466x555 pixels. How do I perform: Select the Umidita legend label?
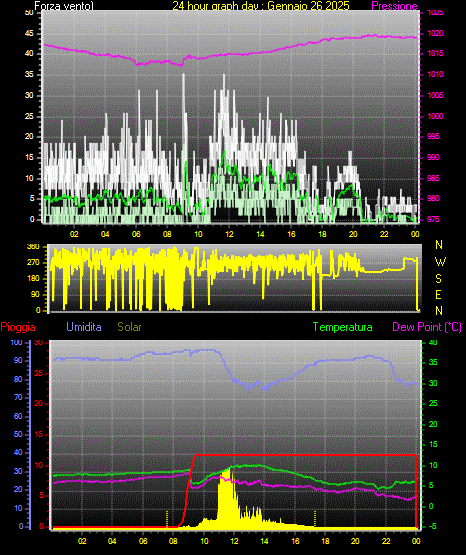(84, 327)
